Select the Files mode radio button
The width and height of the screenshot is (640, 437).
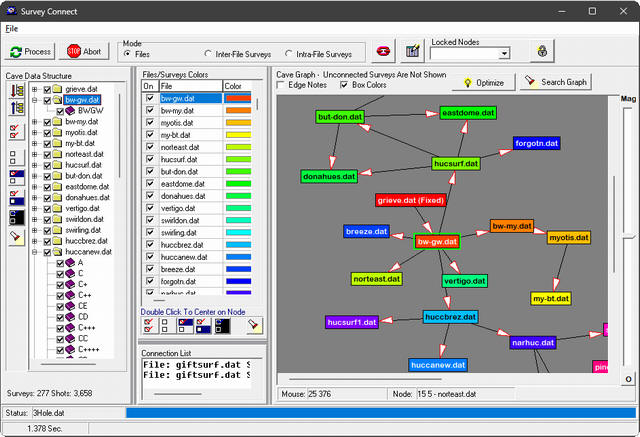(x=127, y=54)
